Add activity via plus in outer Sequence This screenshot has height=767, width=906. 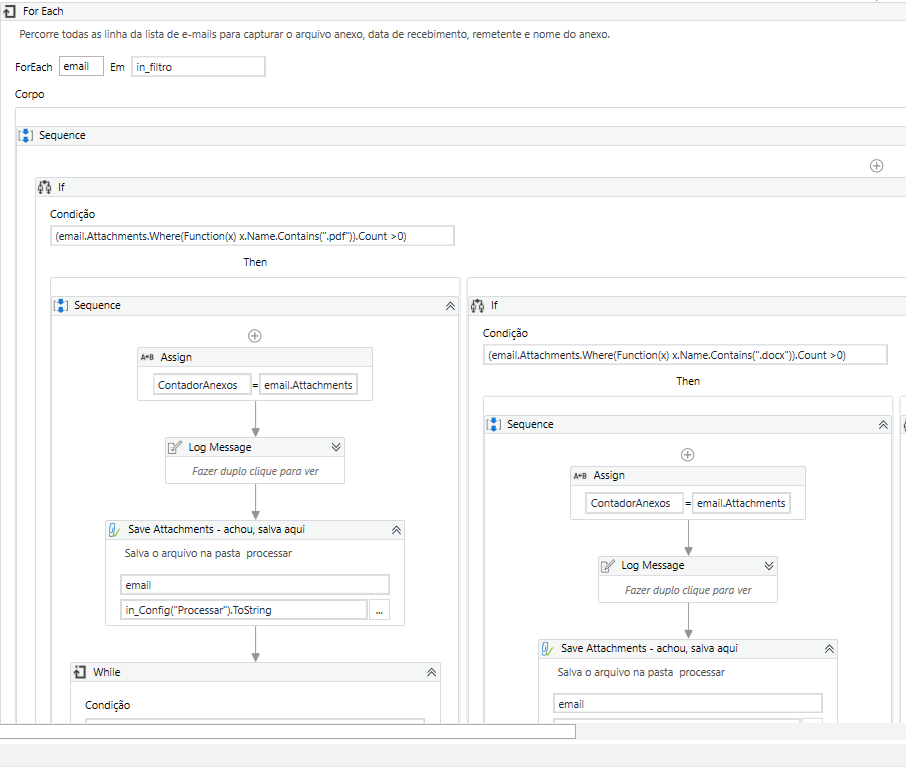pos(877,166)
